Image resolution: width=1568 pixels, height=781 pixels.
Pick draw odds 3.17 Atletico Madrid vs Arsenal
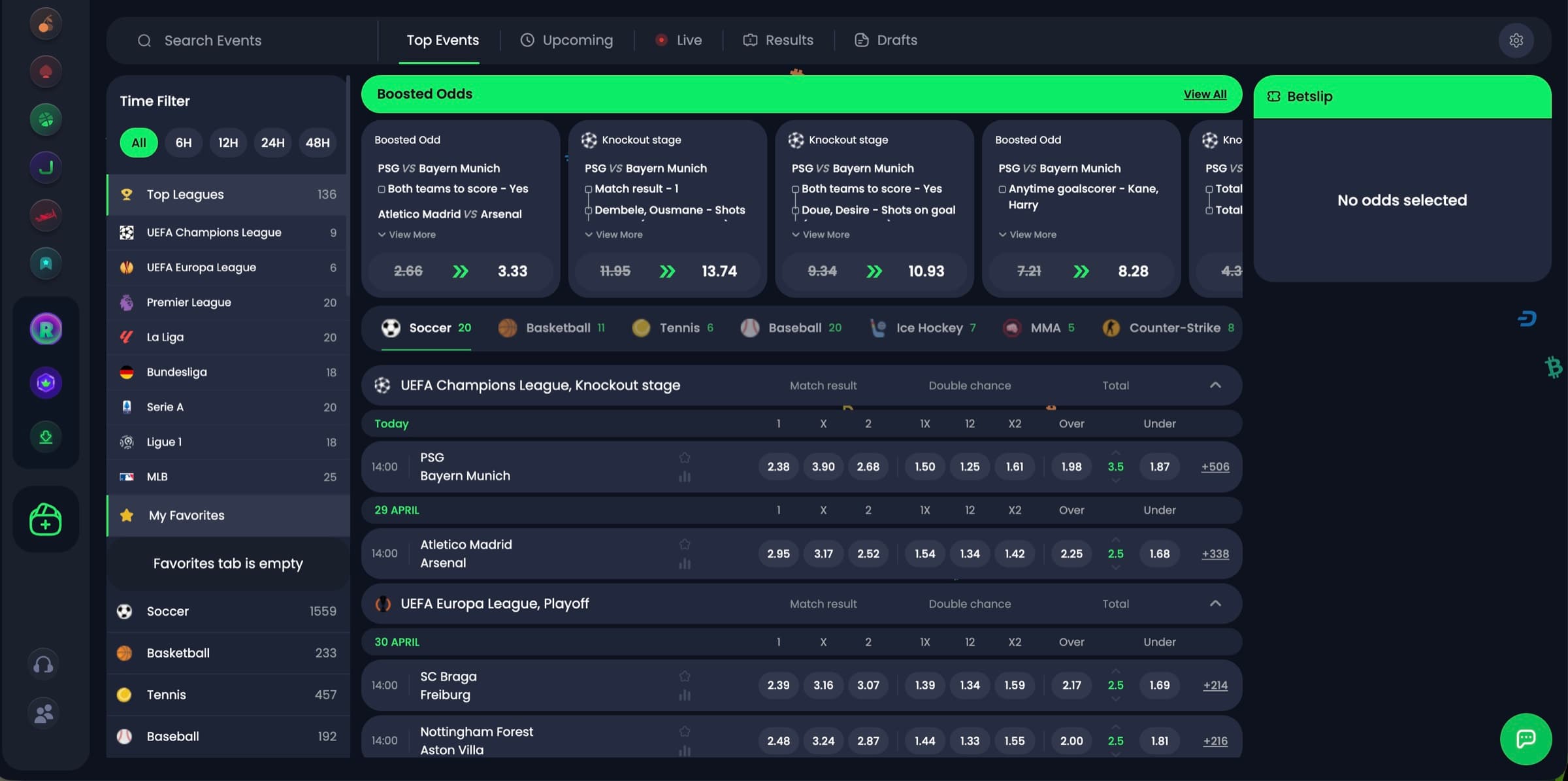click(823, 554)
